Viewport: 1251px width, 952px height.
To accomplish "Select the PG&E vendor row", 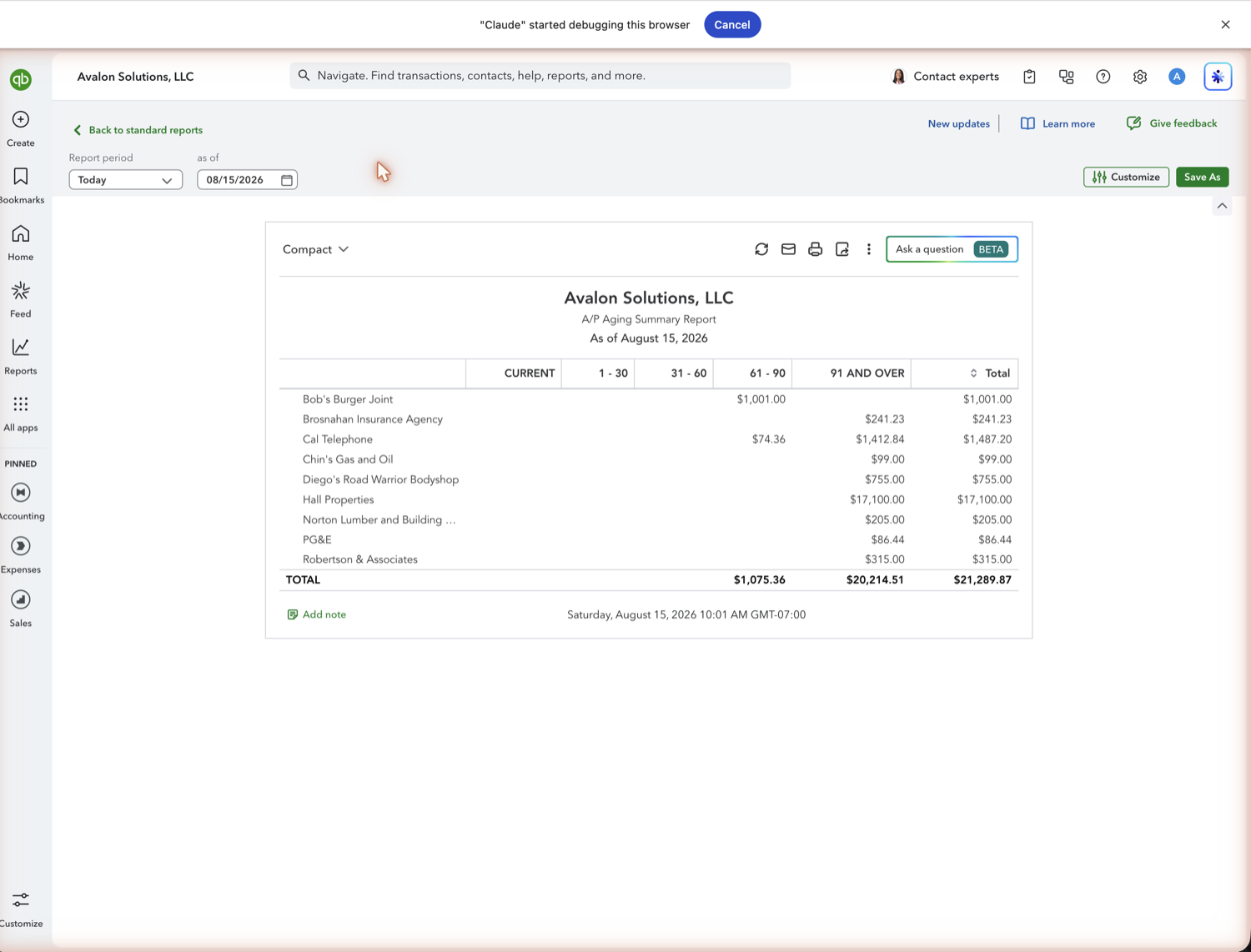I will [317, 539].
